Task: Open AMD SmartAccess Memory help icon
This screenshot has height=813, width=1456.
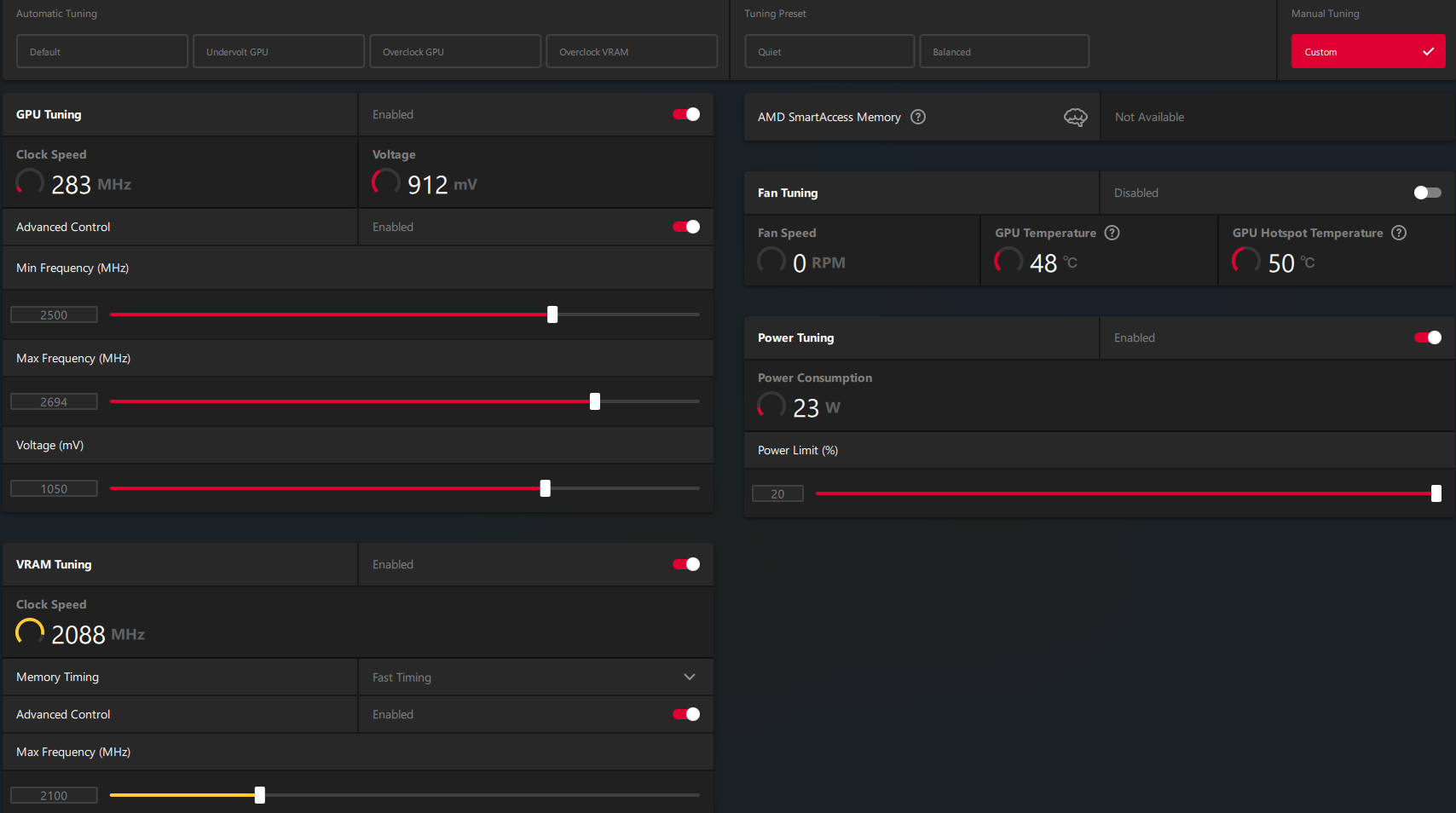Action: click(x=918, y=117)
